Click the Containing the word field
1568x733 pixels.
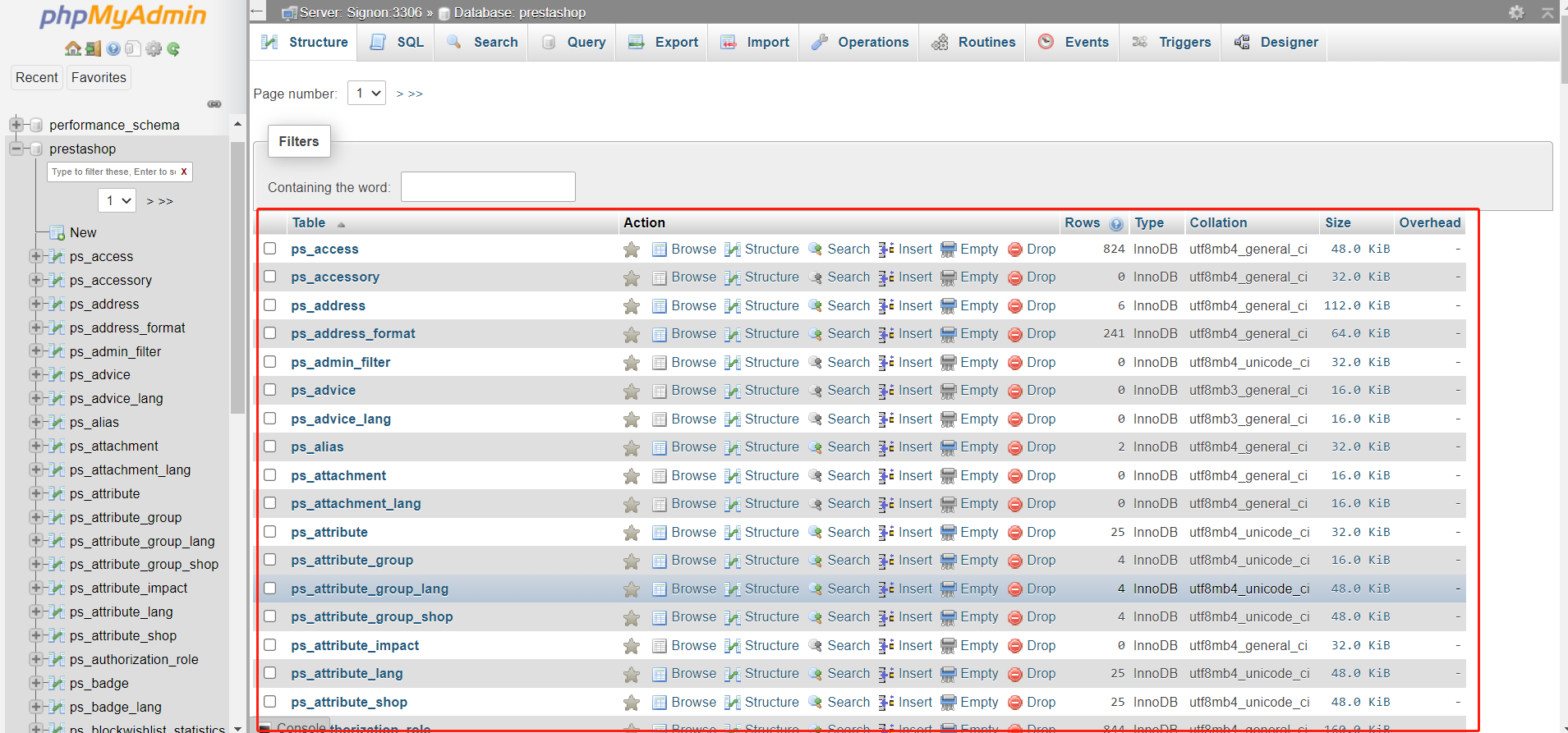coord(488,186)
